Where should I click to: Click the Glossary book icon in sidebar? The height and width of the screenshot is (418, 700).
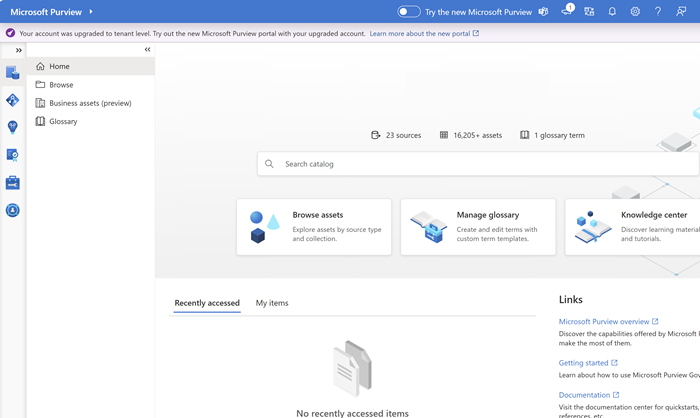pos(40,121)
